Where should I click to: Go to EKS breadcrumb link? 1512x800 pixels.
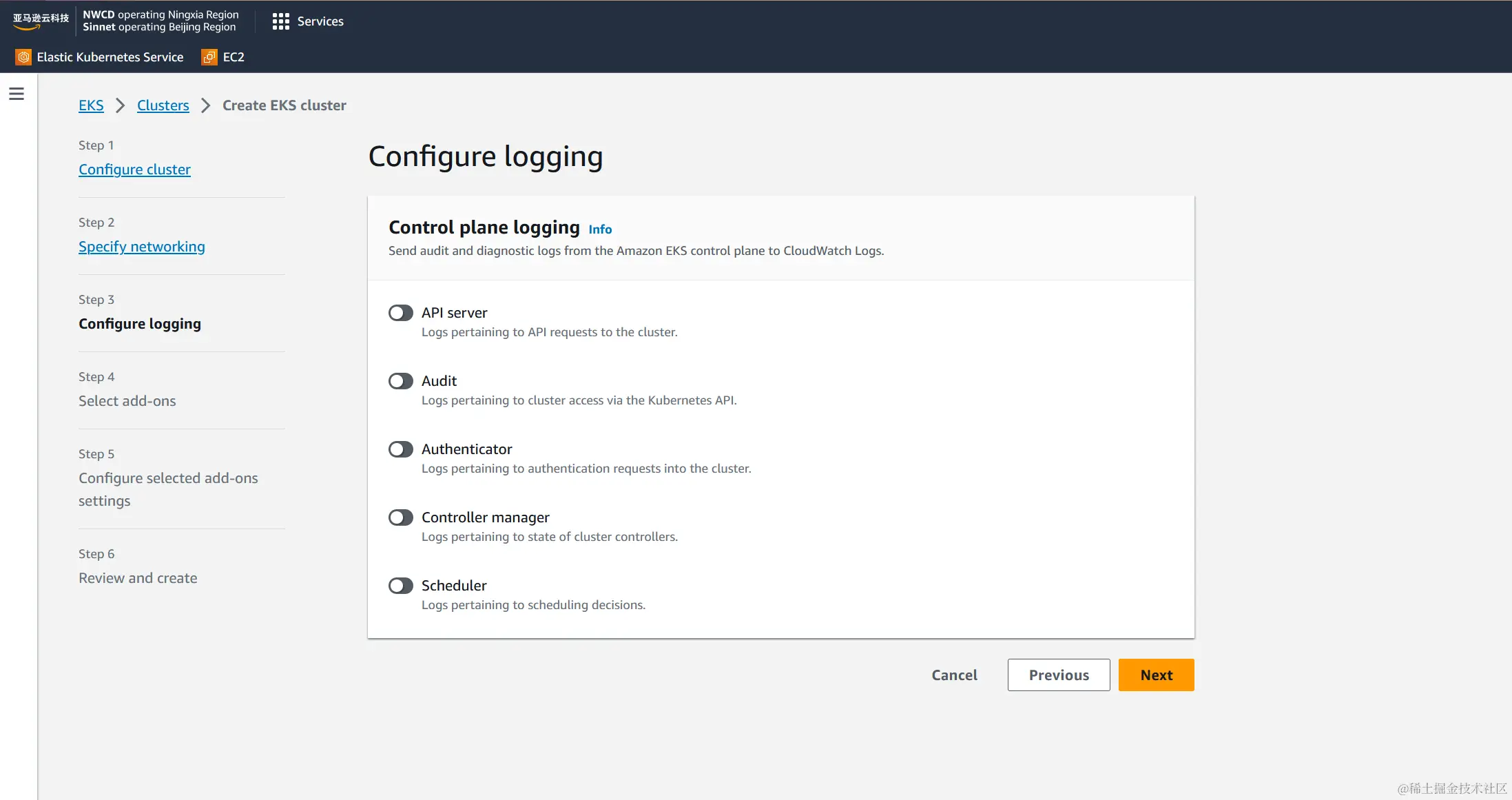91,105
